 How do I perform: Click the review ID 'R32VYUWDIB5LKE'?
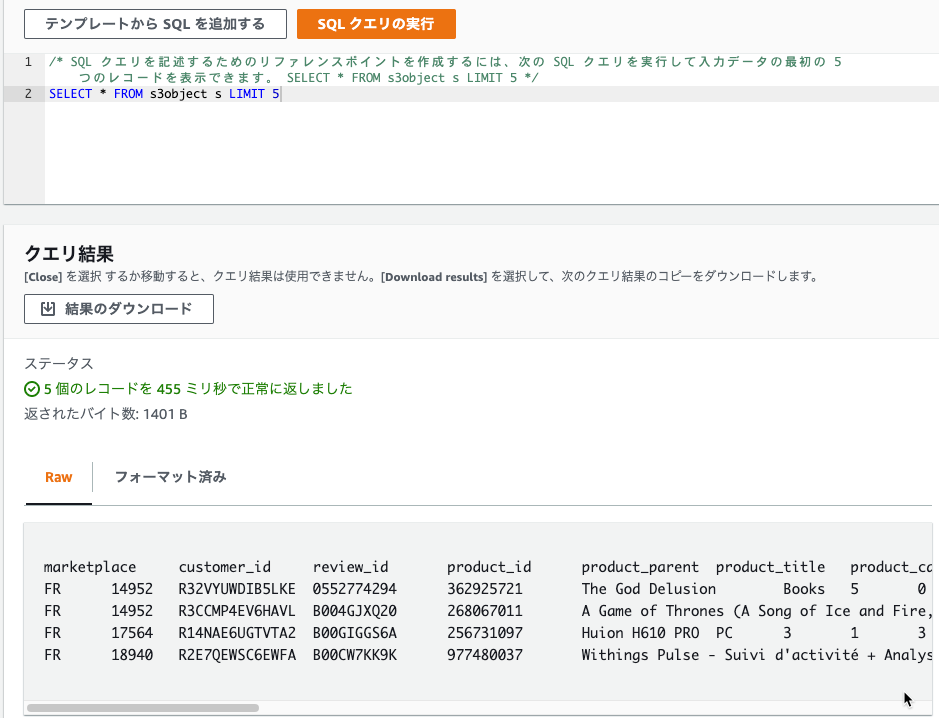click(237, 589)
